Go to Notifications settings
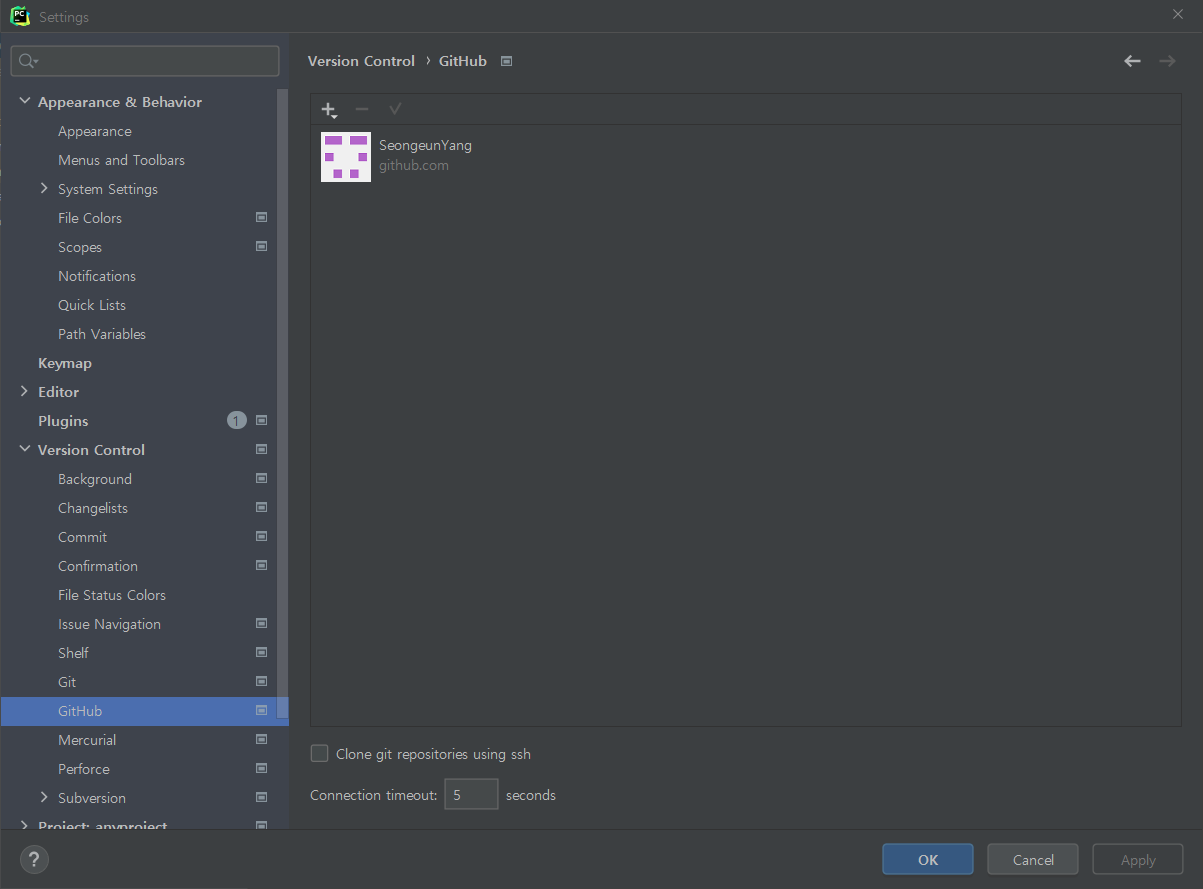Screen dimensions: 1203x889 pos(97,276)
